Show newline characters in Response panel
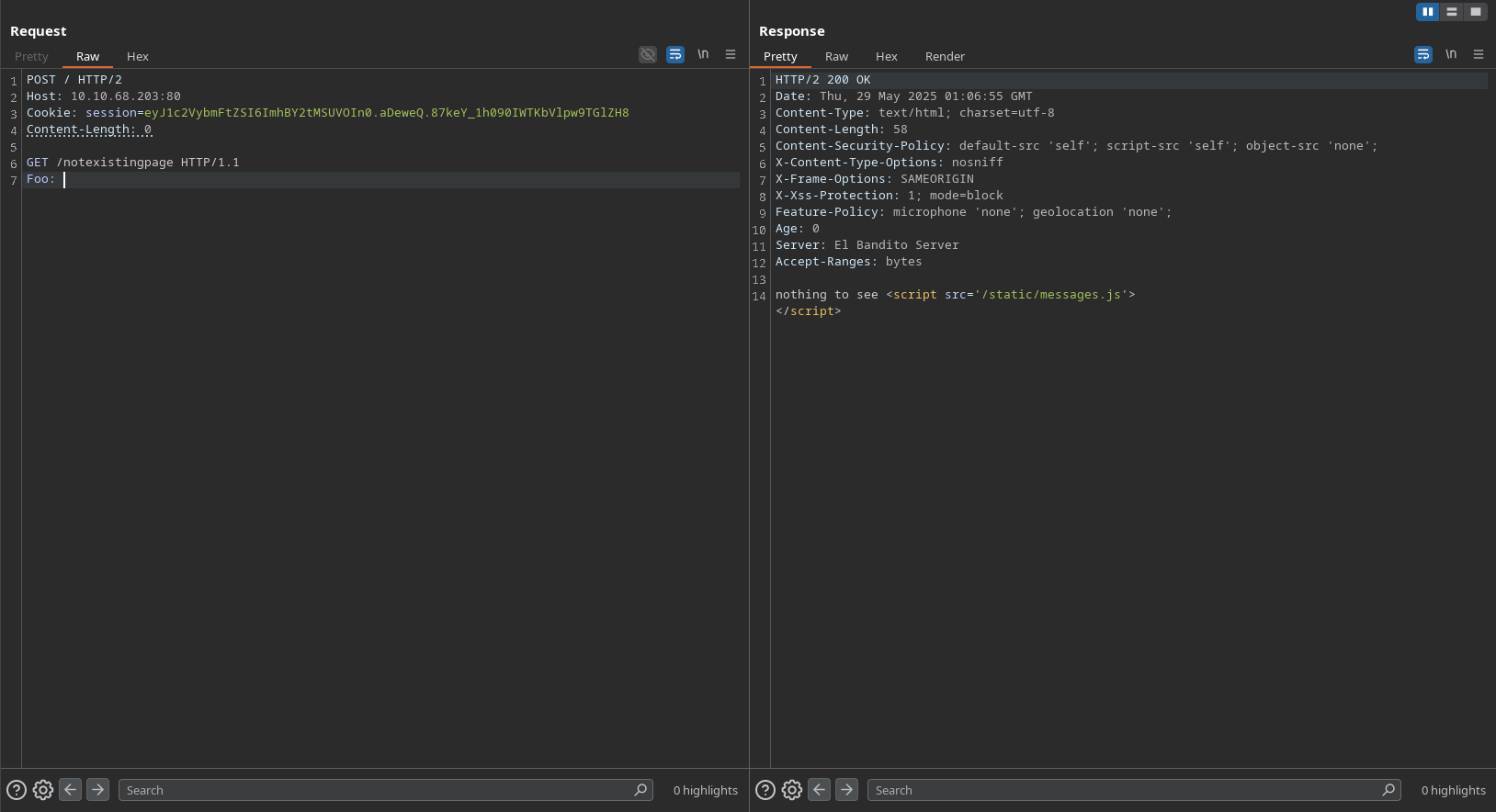This screenshot has width=1496, height=812. click(x=1451, y=55)
